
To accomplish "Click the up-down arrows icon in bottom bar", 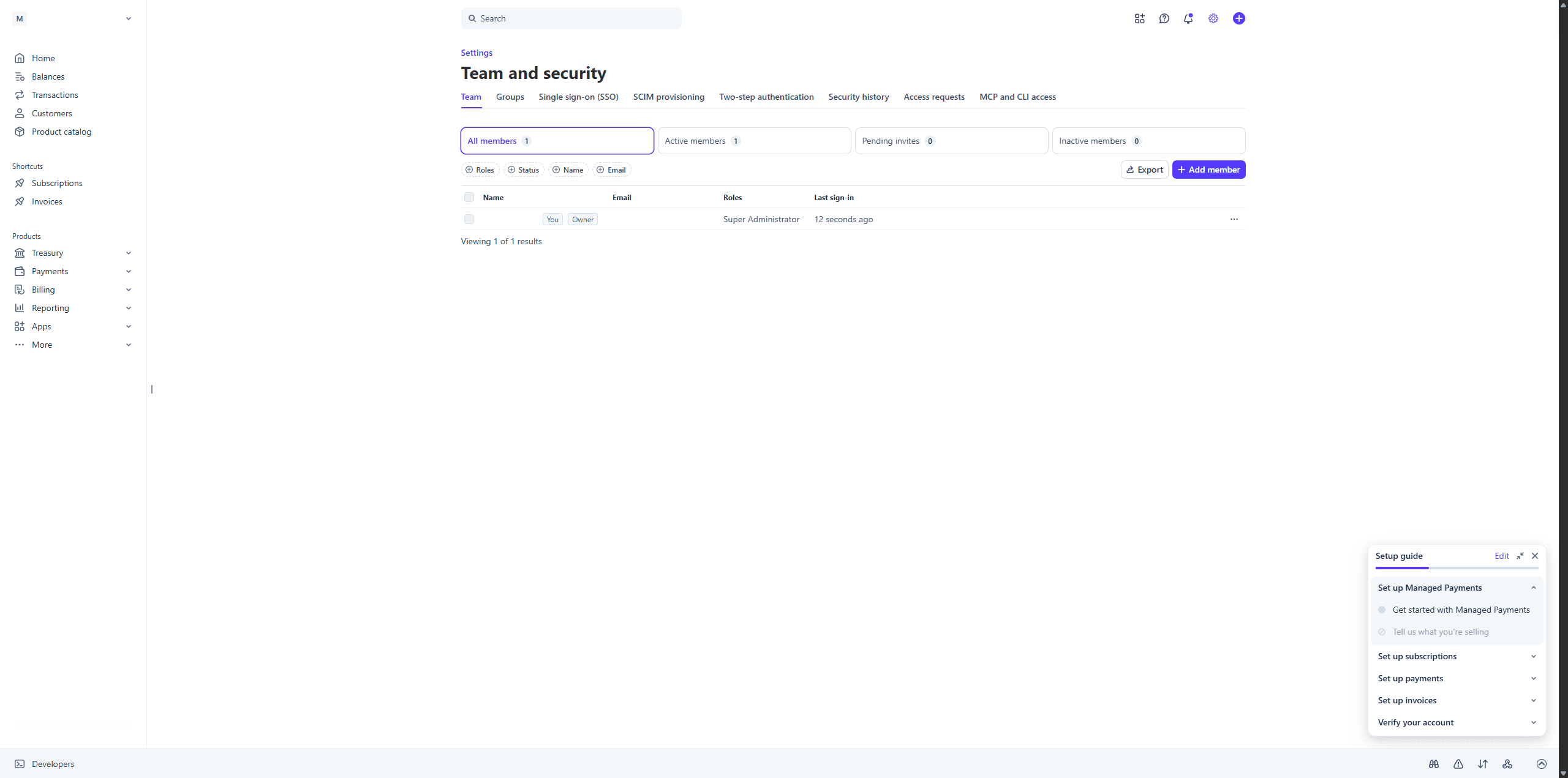I will pyautogui.click(x=1483, y=764).
